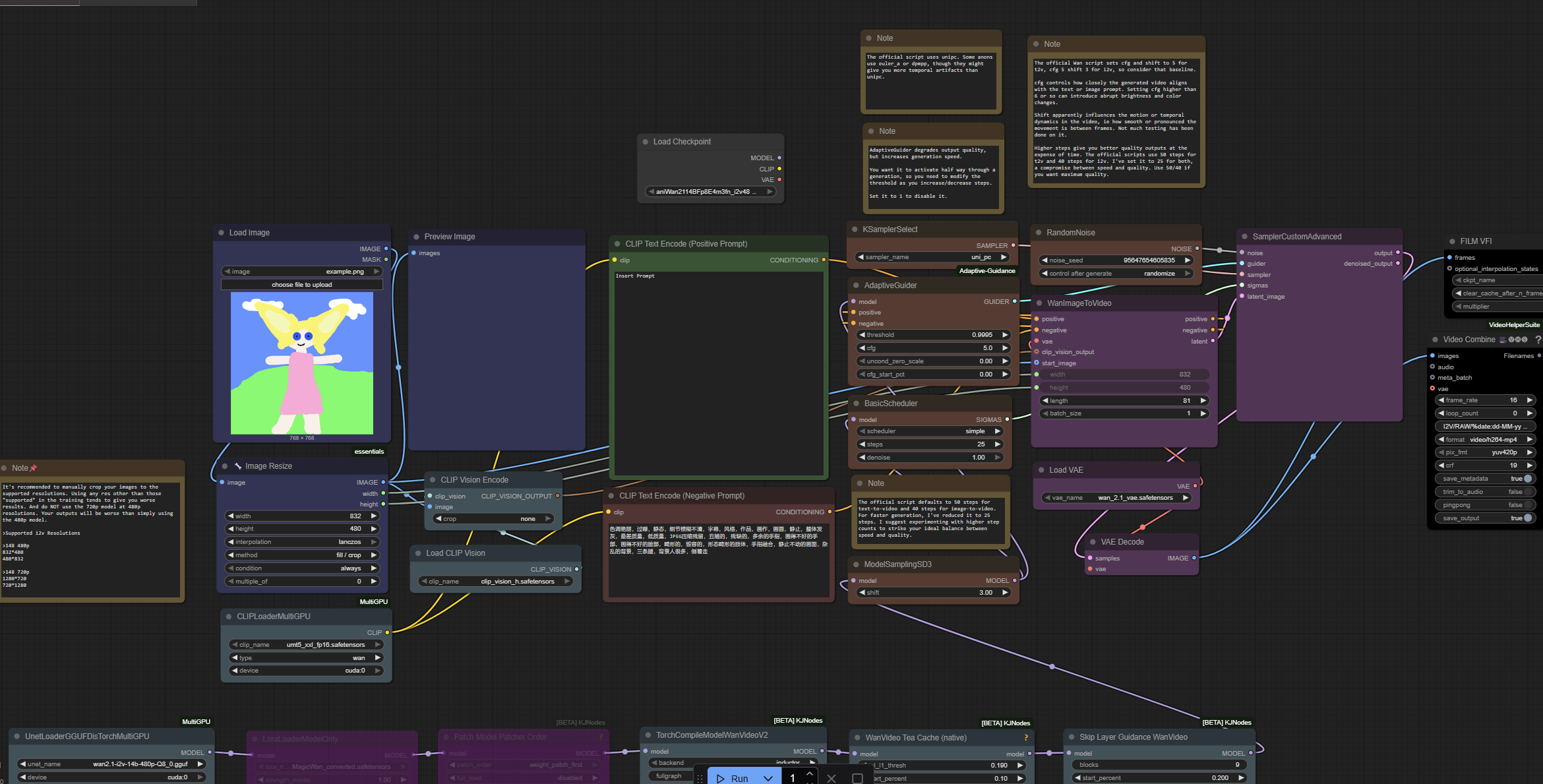The width and height of the screenshot is (1543, 784).
Task: Click the negative prompt text area
Action: [719, 560]
